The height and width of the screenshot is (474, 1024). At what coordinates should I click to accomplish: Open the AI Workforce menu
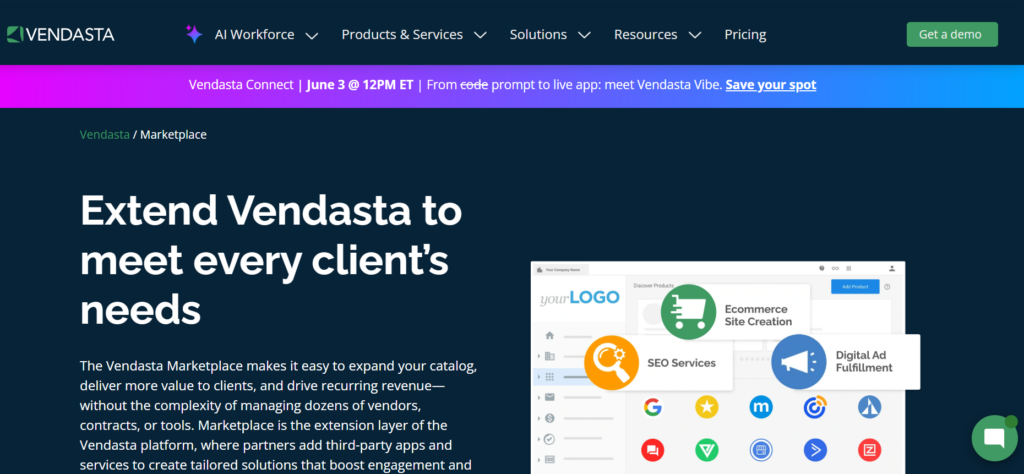pyautogui.click(x=254, y=35)
